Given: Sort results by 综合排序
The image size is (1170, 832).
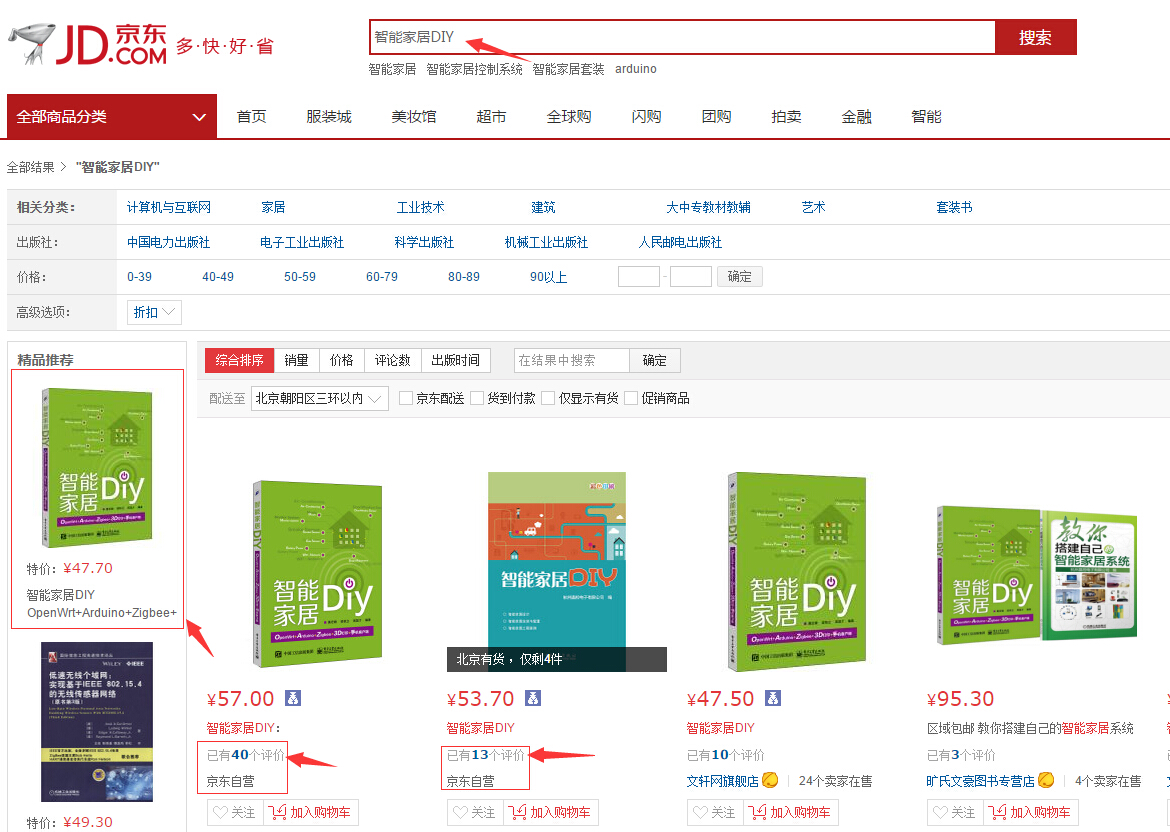Looking at the screenshot, I should pos(240,360).
